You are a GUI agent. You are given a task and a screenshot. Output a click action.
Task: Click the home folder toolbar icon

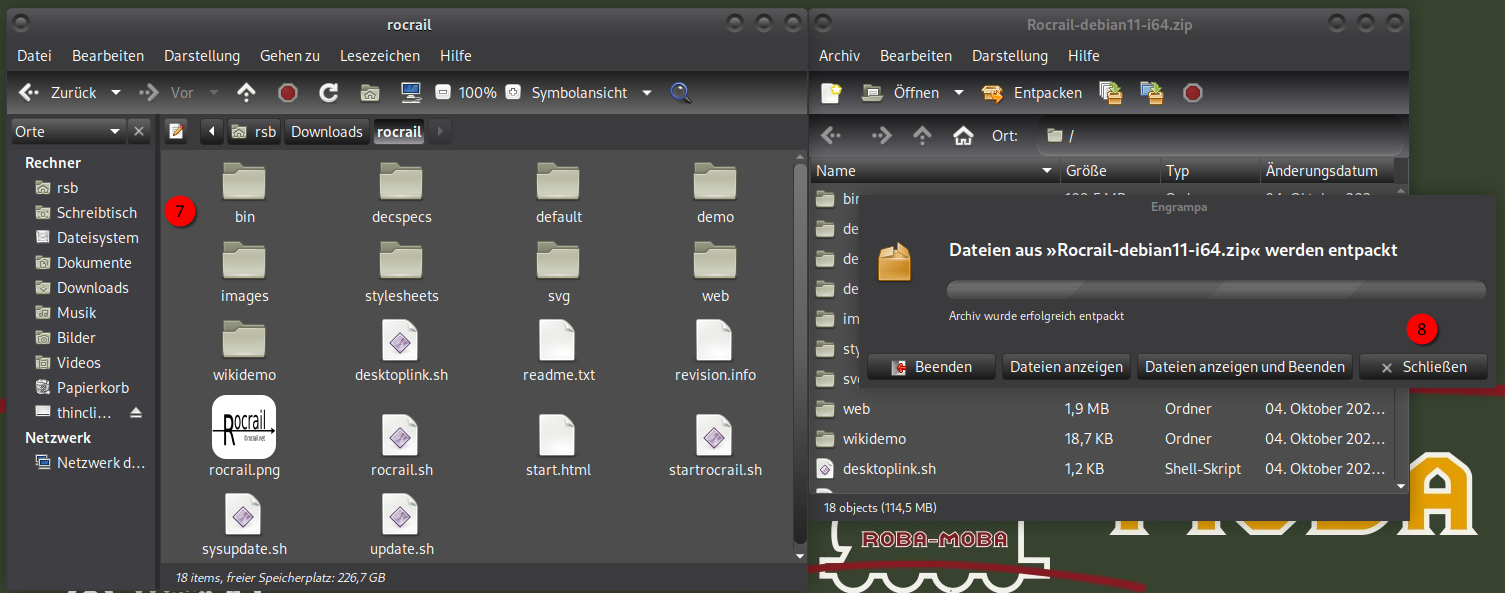tap(369, 93)
